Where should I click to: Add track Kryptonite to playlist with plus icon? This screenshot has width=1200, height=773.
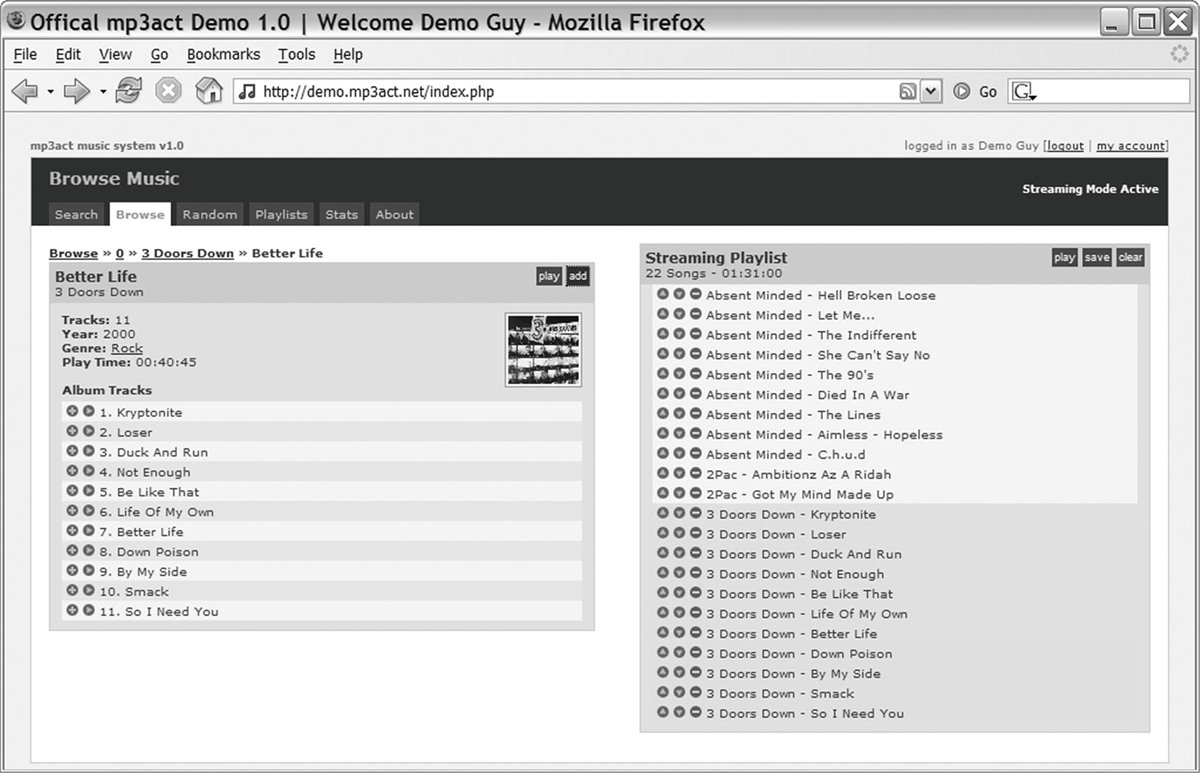pyautogui.click(x=72, y=411)
